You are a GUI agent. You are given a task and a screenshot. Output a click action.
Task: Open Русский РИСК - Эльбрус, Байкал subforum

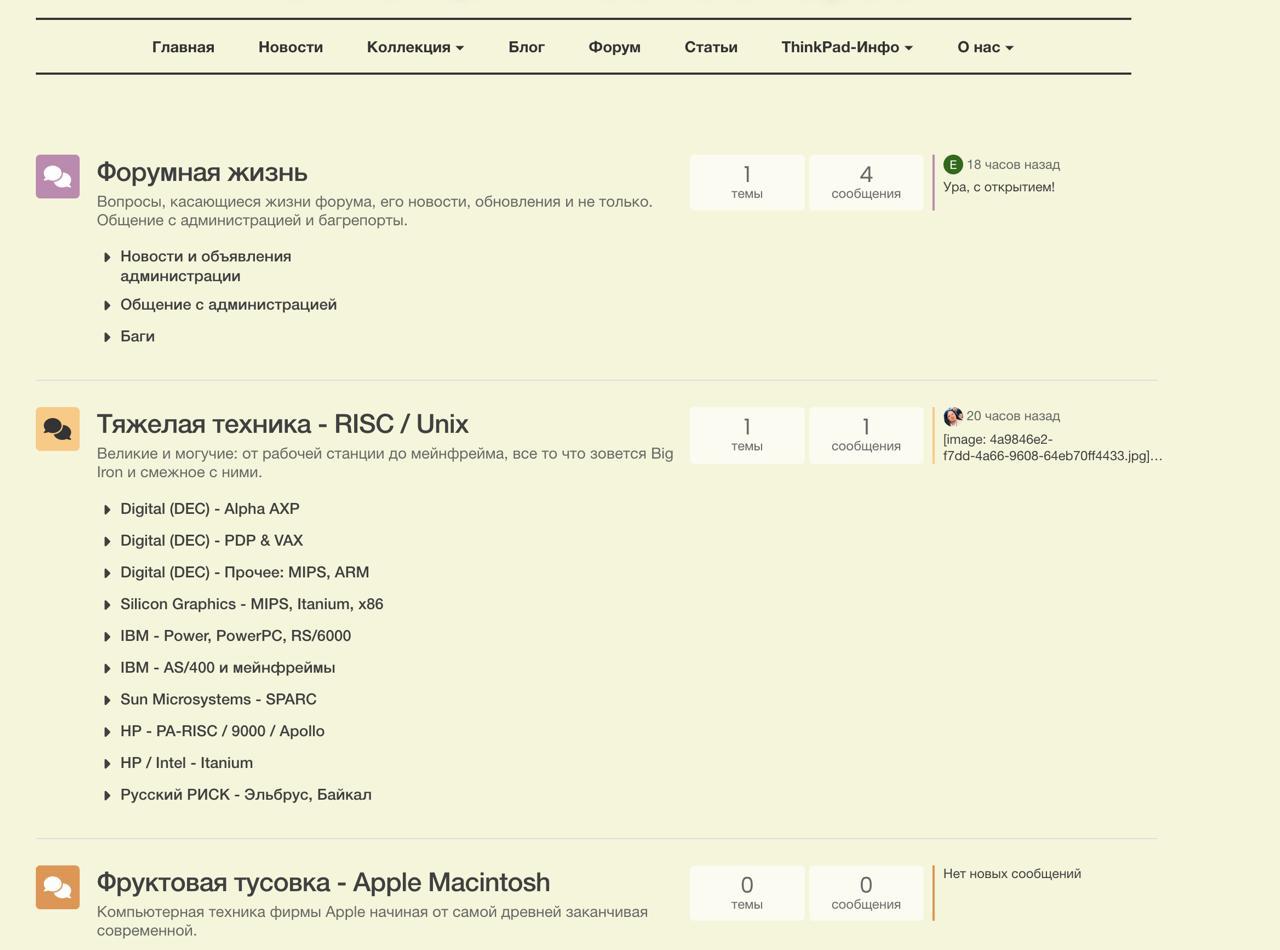click(246, 795)
